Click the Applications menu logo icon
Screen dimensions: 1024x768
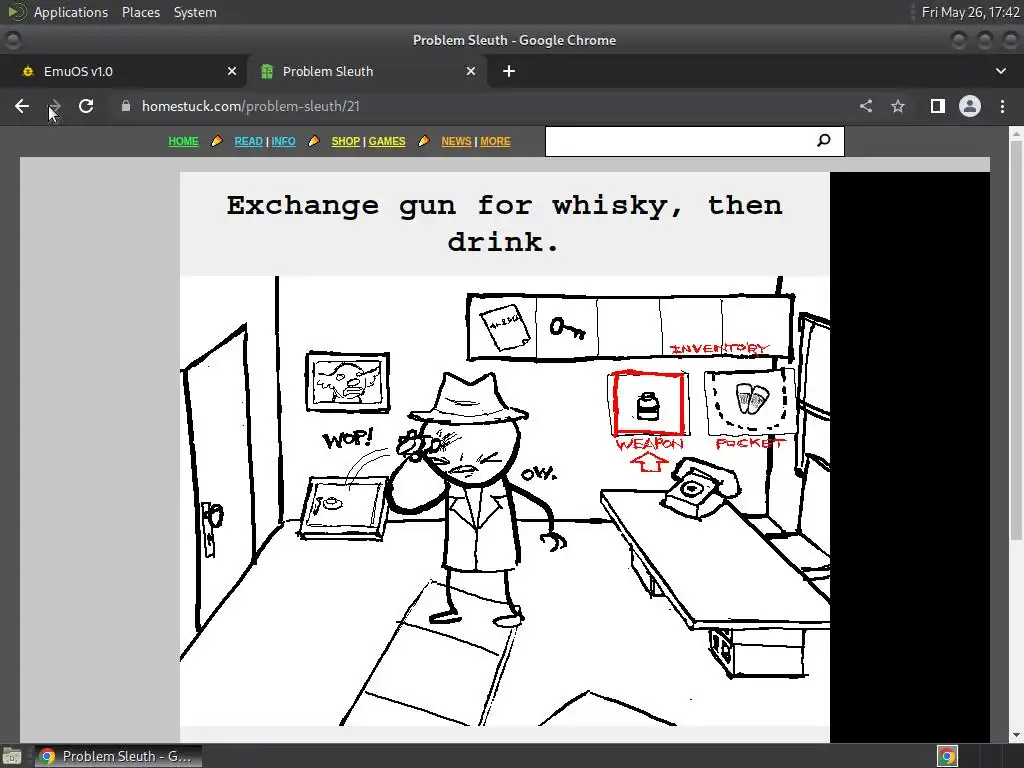(17, 12)
